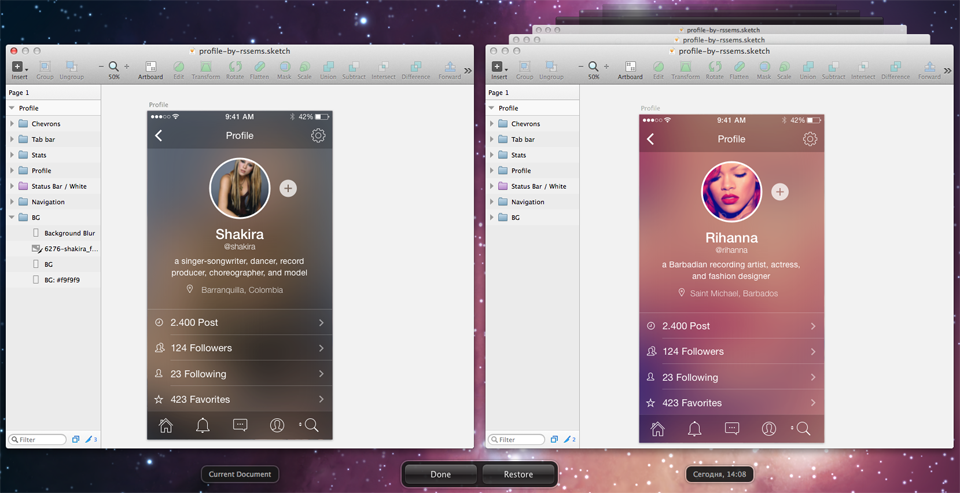960x493 pixels.
Task: Click Scale tool in left window toolbar
Action: point(304,70)
